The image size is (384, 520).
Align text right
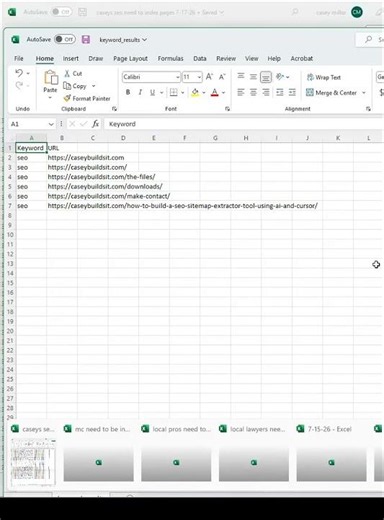pos(266,92)
